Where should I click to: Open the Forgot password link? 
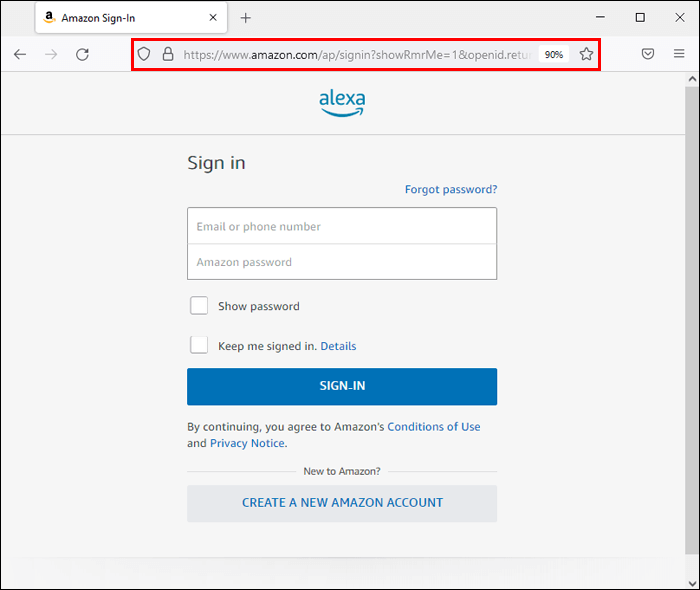pos(451,189)
